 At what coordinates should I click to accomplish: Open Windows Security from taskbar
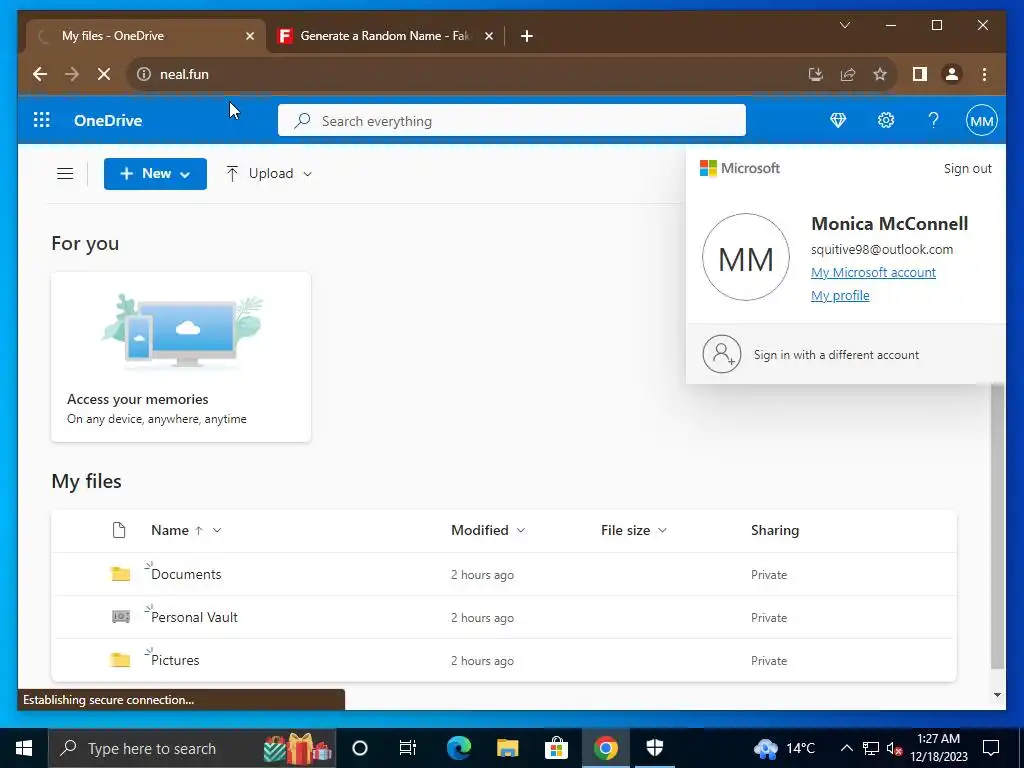point(654,748)
